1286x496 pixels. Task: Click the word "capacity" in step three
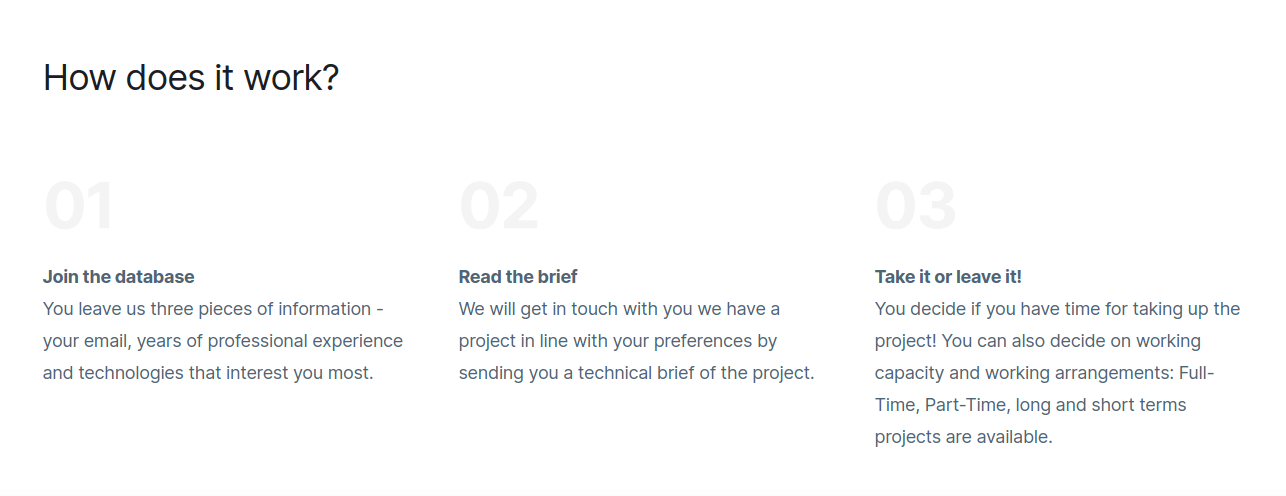[x=910, y=373]
